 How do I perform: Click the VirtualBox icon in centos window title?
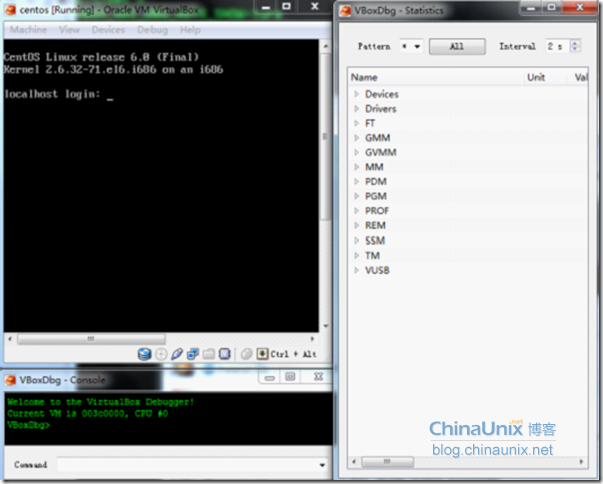pyautogui.click(x=10, y=10)
